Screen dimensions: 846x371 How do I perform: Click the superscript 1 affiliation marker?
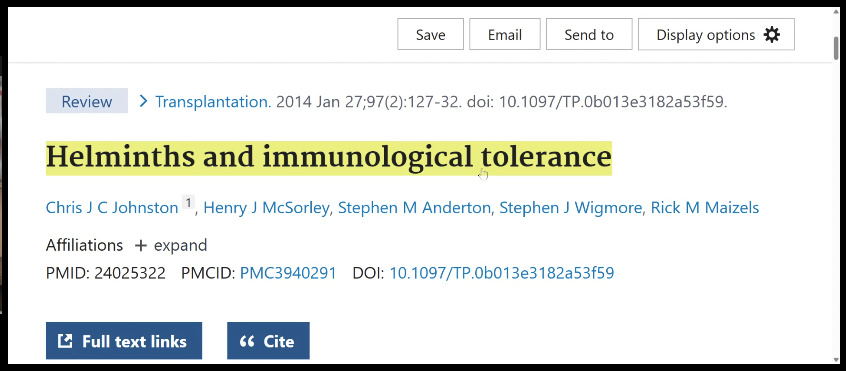pyautogui.click(x=188, y=202)
